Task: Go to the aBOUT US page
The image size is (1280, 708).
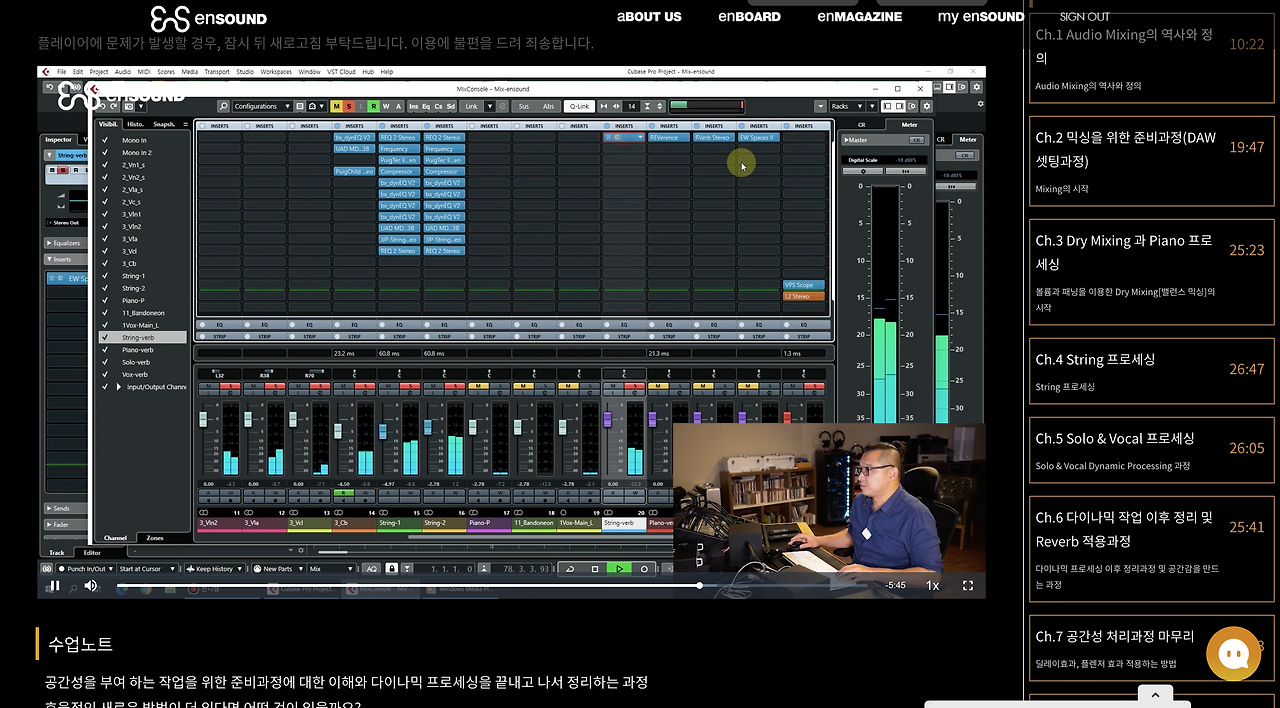Action: coord(649,17)
